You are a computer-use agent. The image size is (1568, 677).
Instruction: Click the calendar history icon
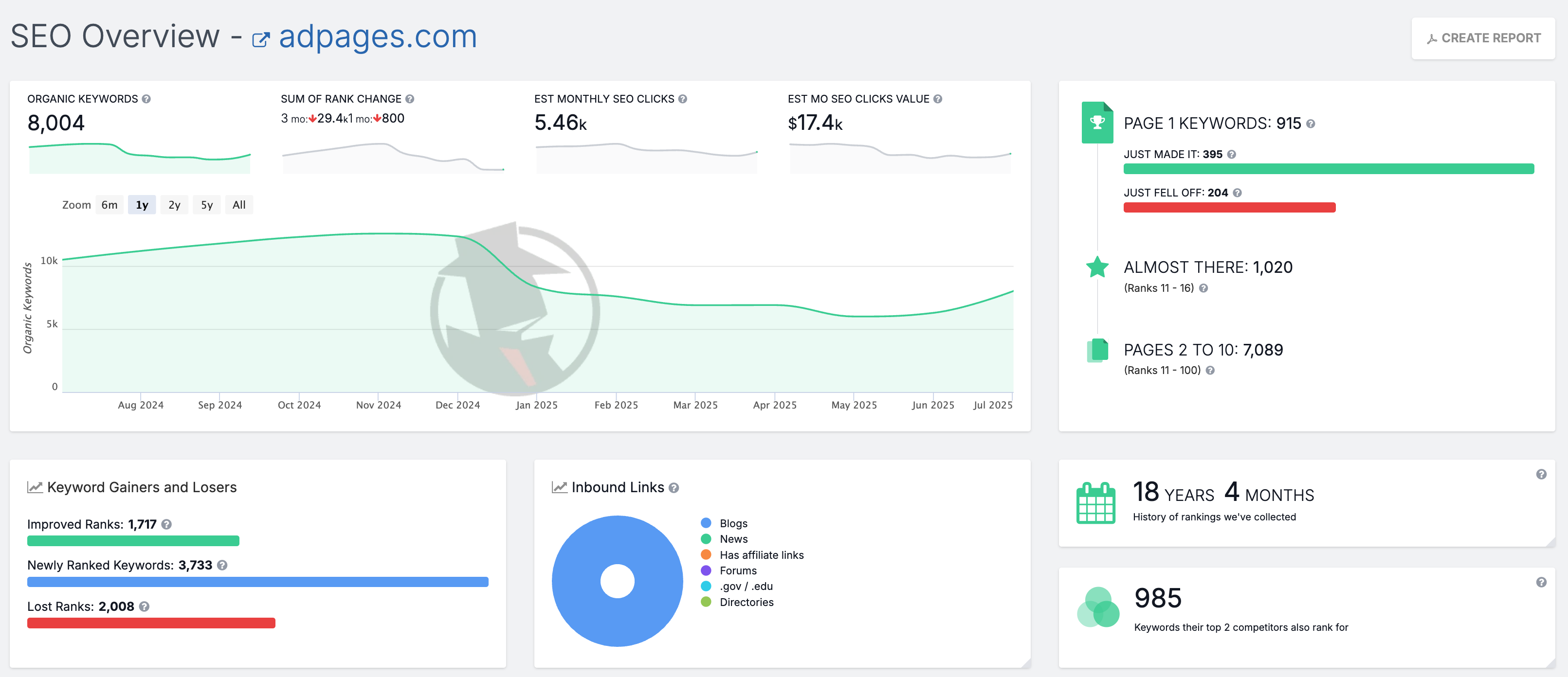pos(1095,503)
